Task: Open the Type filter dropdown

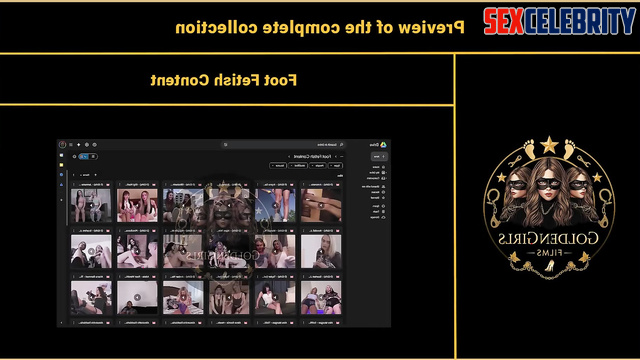Action: point(336,166)
